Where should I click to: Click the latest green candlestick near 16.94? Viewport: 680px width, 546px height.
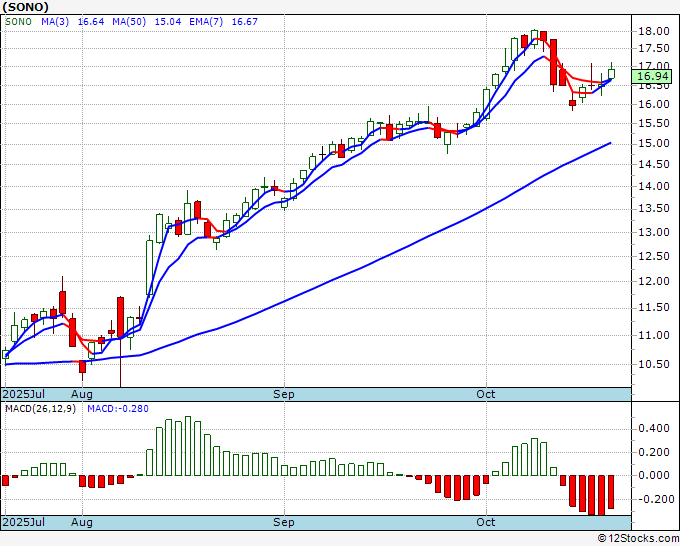tap(611, 73)
